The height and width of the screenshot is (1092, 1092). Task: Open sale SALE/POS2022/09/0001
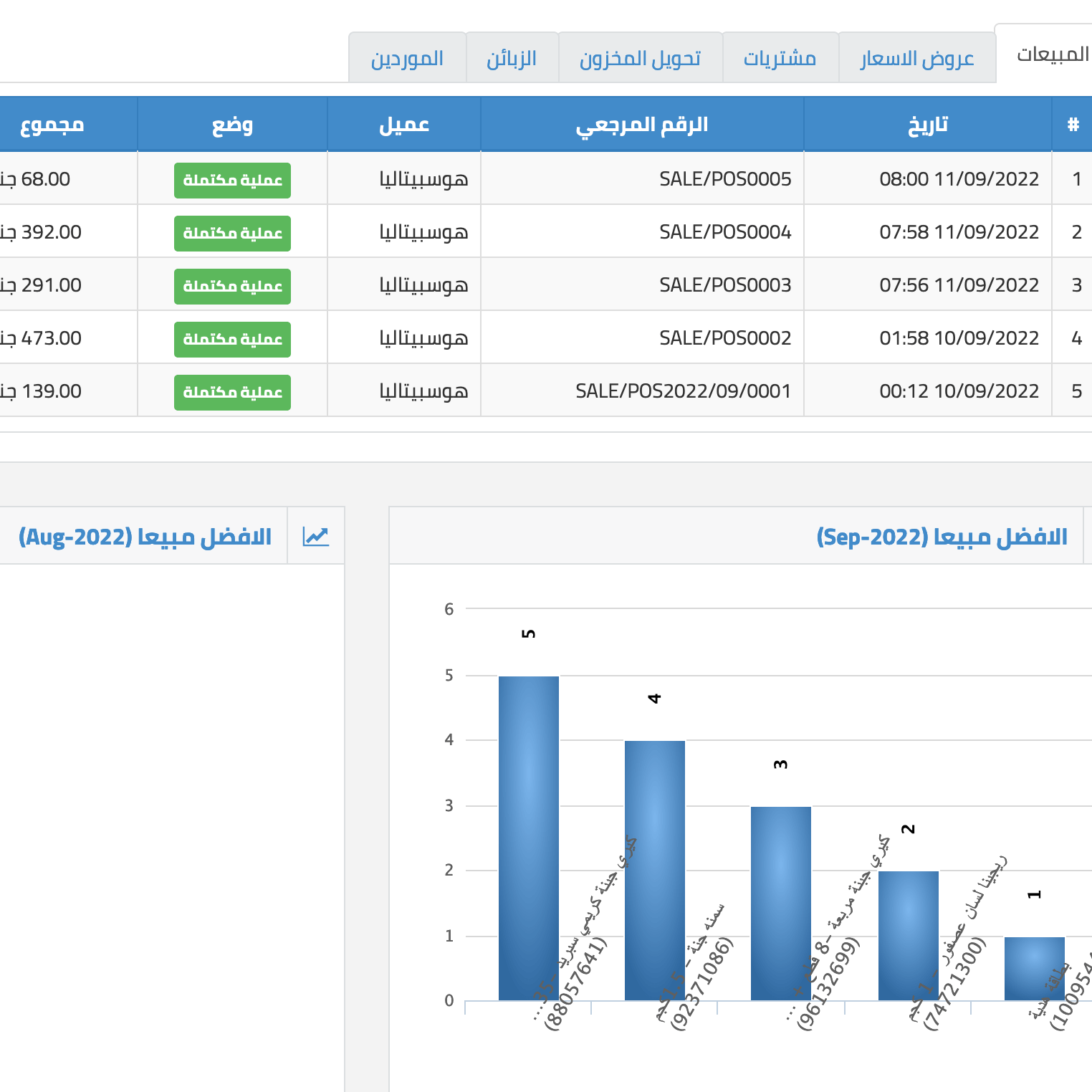683,391
